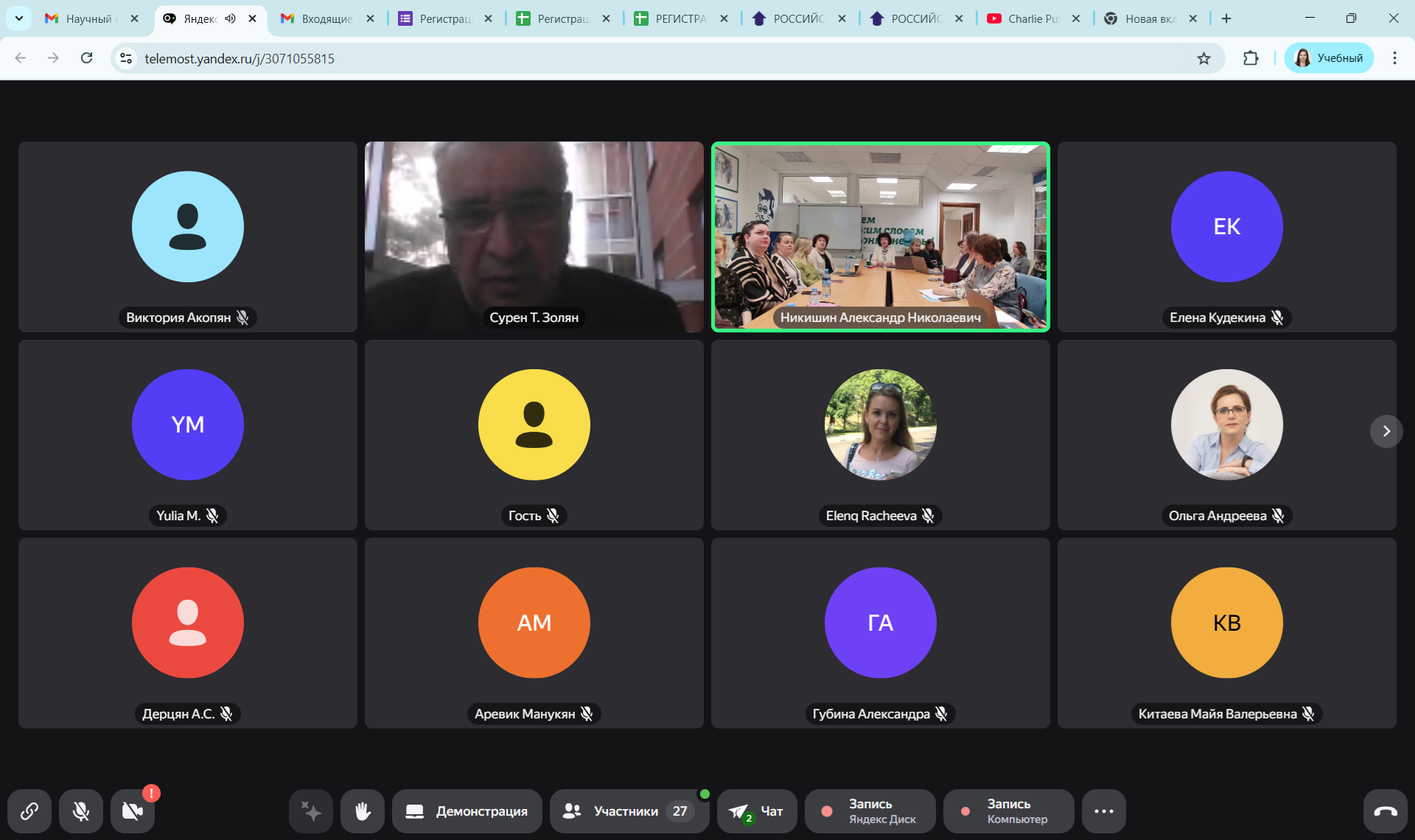Select Никишин Александр Николаевич video tile

click(880, 236)
